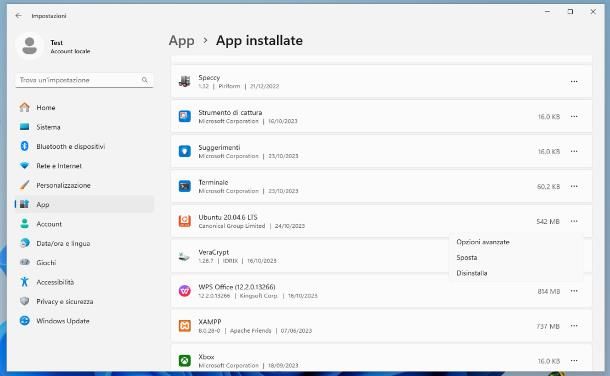This screenshot has height=376, width=610.
Task: Click the Bluetooth icon
Action: (x=25, y=146)
